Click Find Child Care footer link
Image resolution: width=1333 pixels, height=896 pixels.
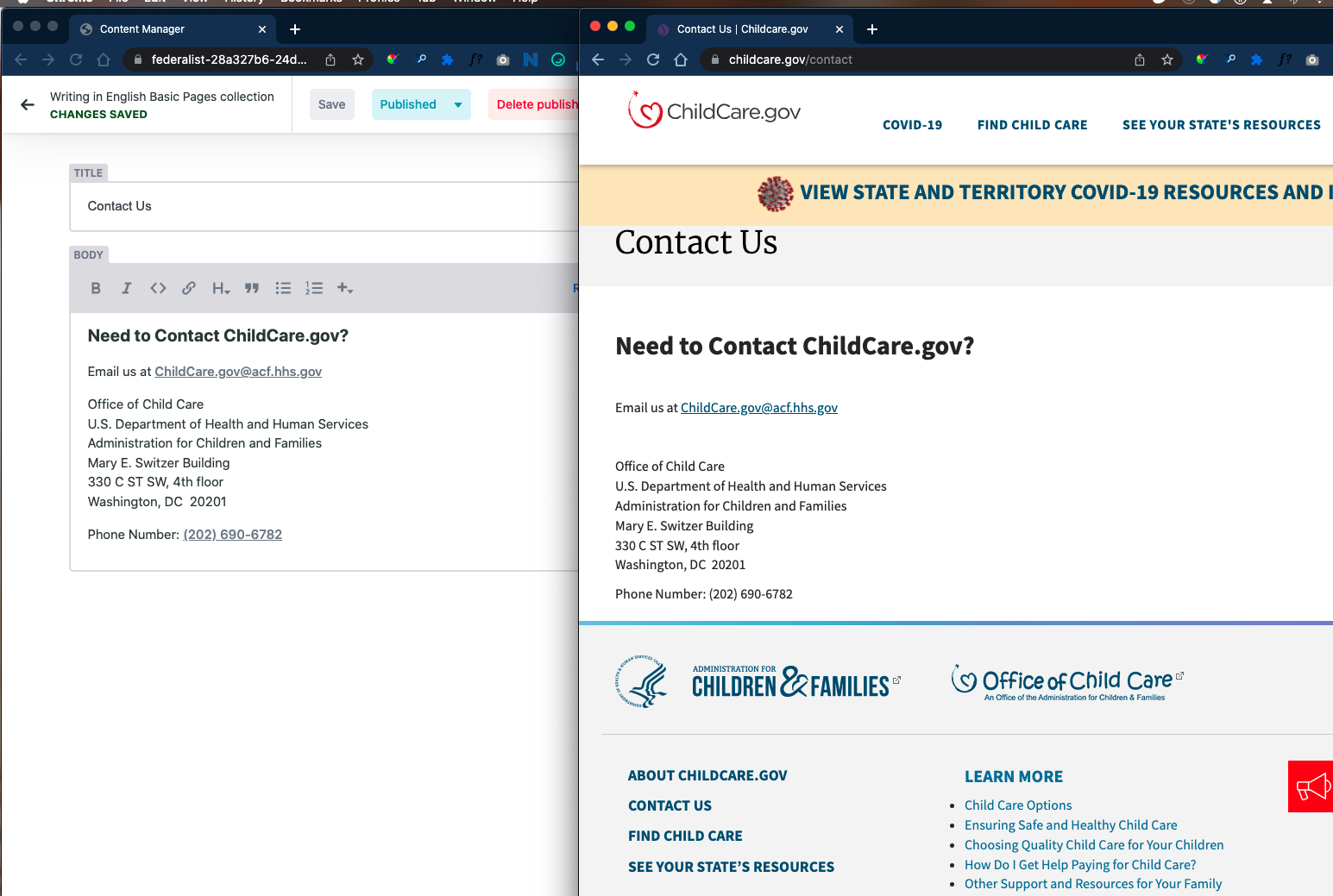point(685,836)
